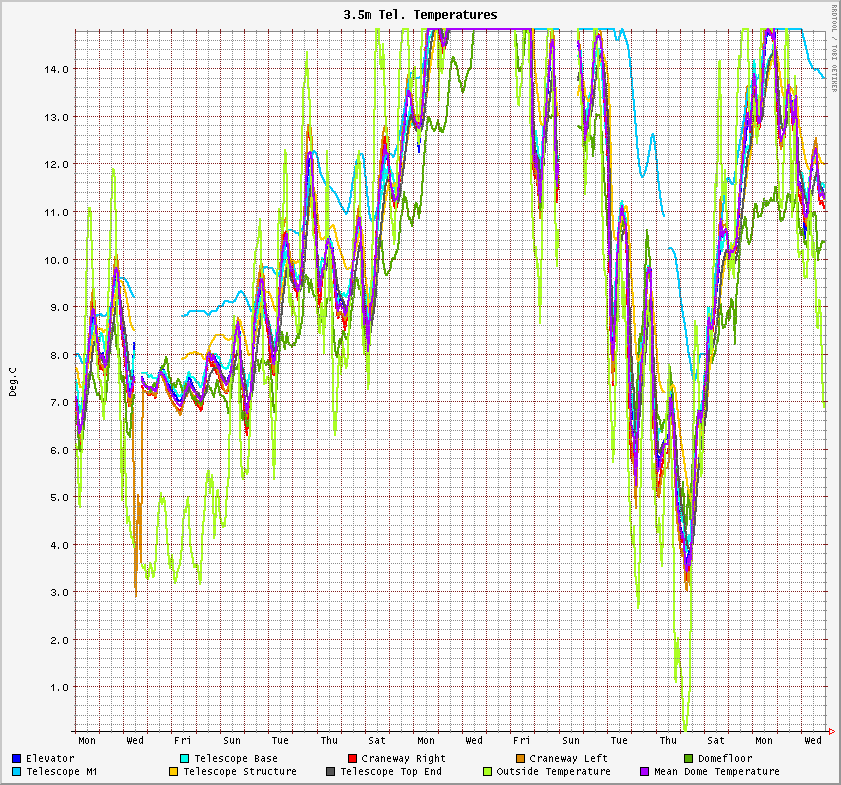Click the 4.0 y-axis tick label

tap(59, 545)
